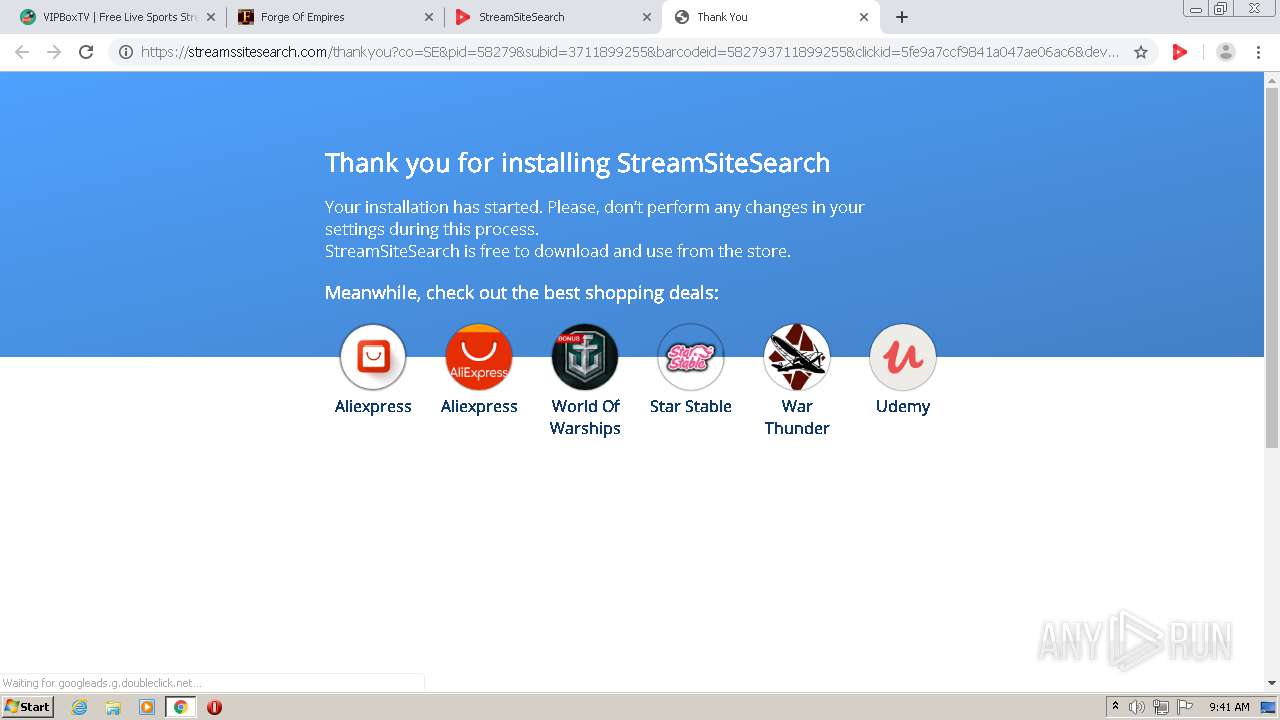This screenshot has height=720, width=1280.
Task: Switch to the StreamSiteSearch tab
Action: [551, 17]
